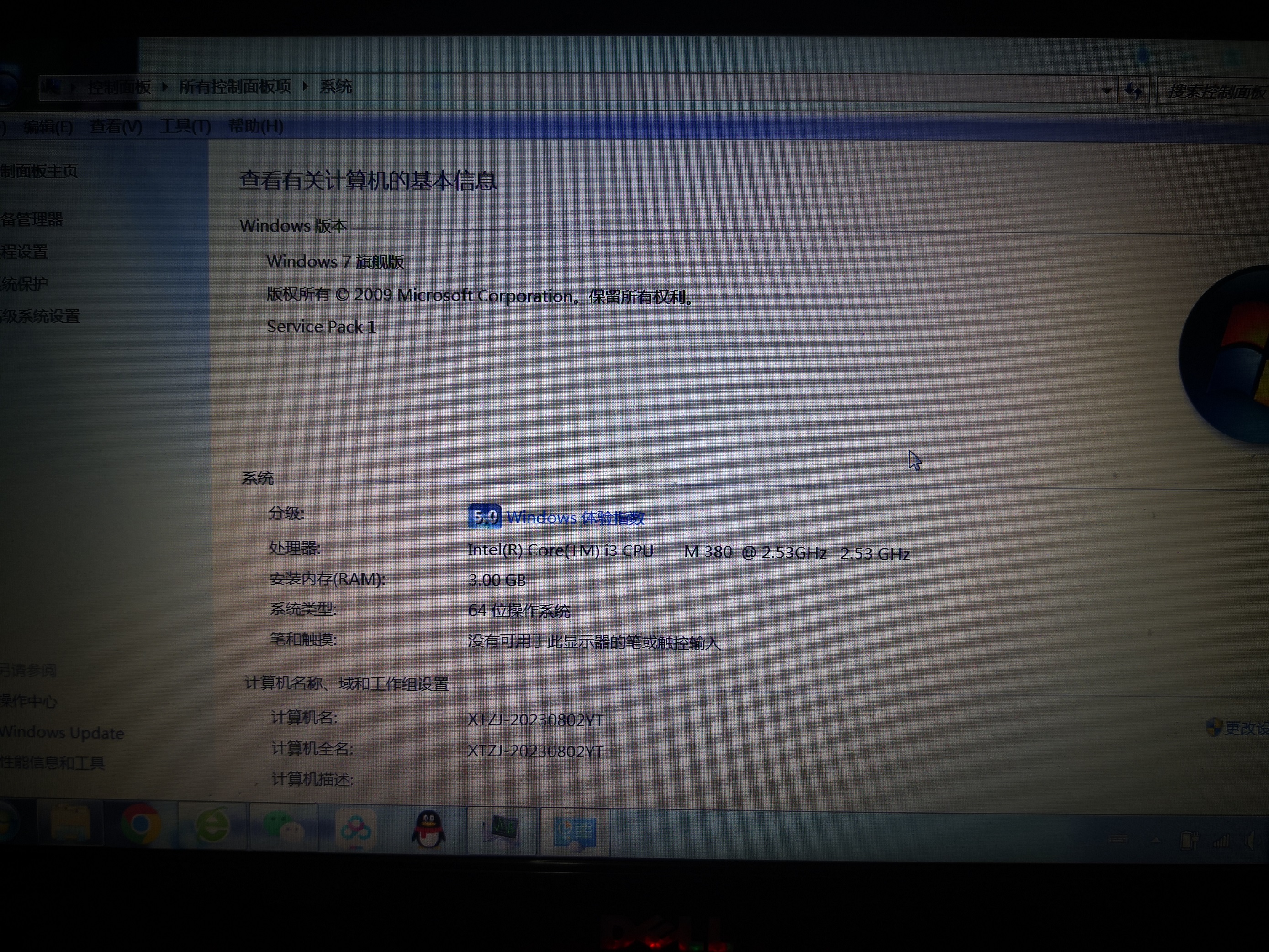The height and width of the screenshot is (952, 1269).
Task: Expand the arrow after 控制面板 breadcrumb
Action: [165, 87]
